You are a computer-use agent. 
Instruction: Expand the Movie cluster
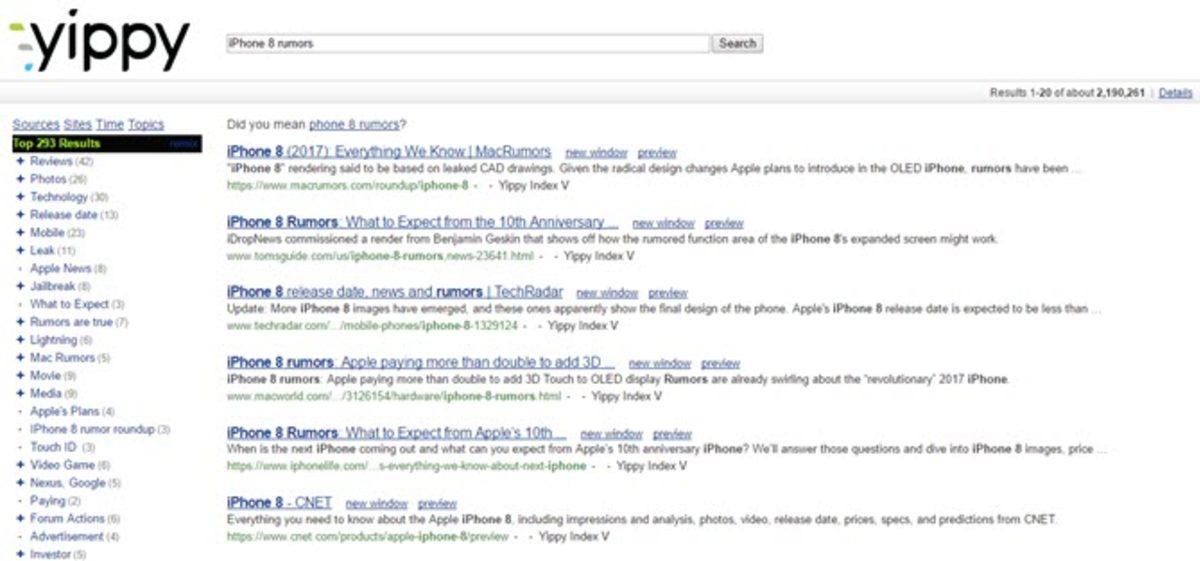pyautogui.click(x=19, y=375)
